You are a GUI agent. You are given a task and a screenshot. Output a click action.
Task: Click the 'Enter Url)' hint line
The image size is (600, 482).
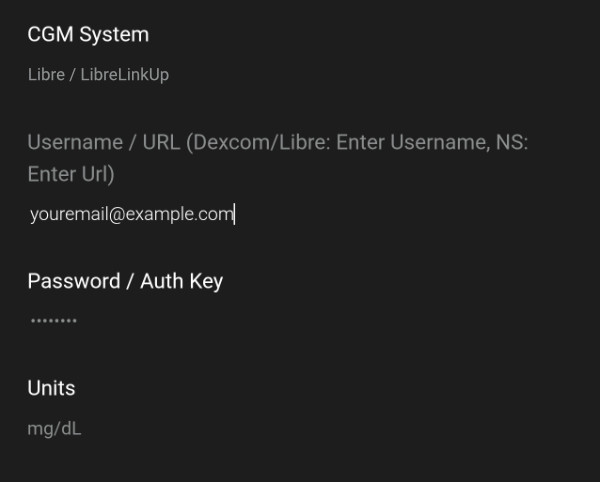click(71, 174)
